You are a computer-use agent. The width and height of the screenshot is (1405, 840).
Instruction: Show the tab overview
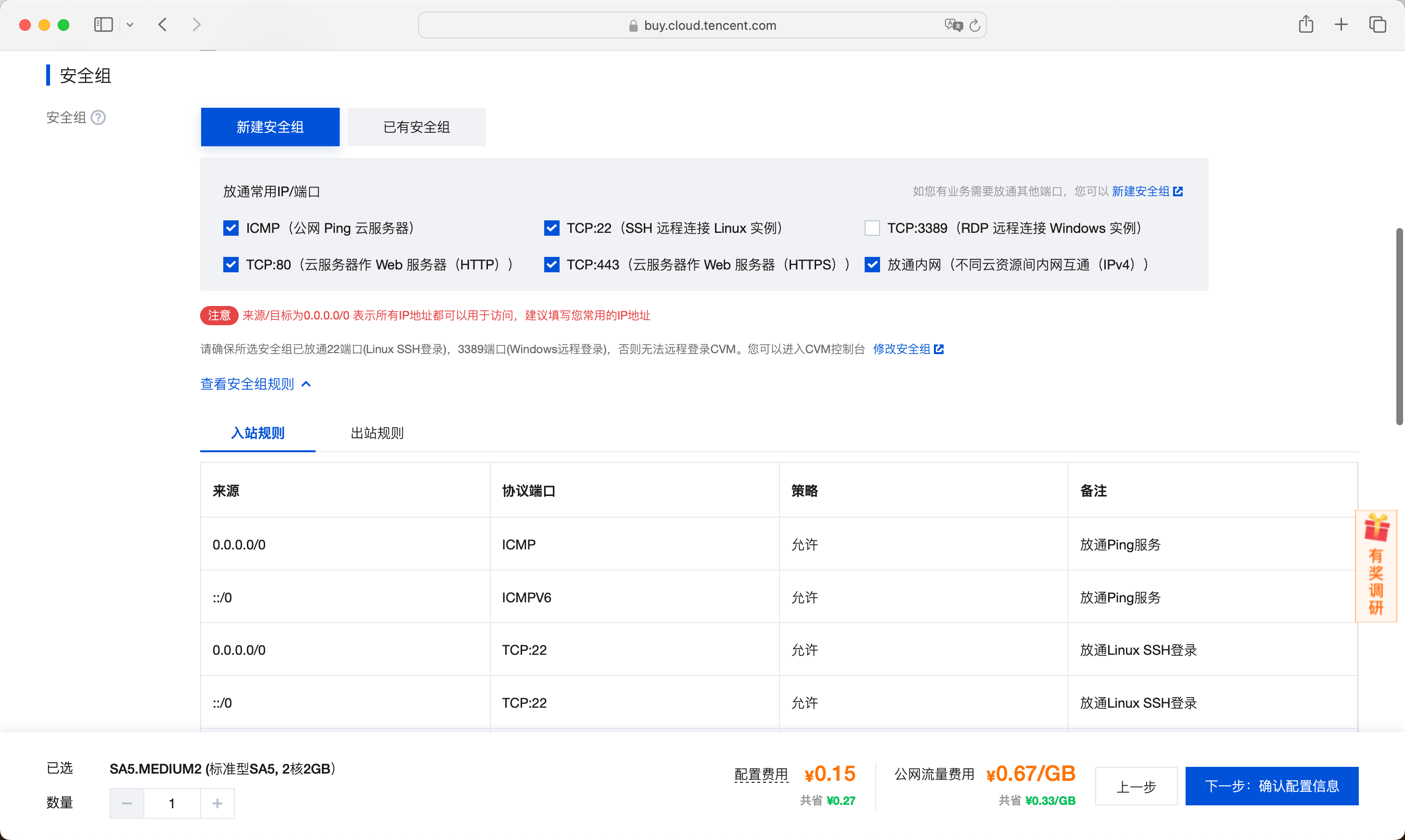coord(1378,25)
